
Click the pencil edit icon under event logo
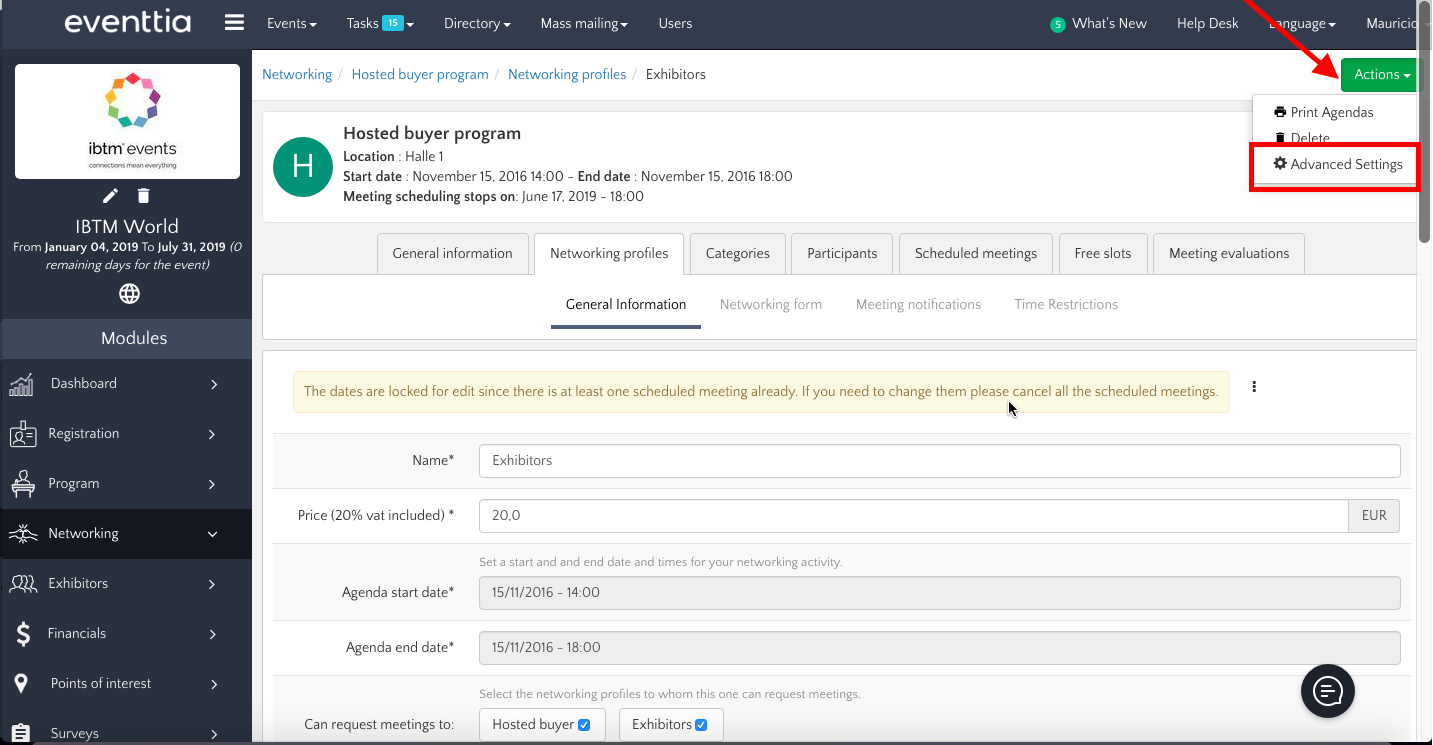(111, 196)
